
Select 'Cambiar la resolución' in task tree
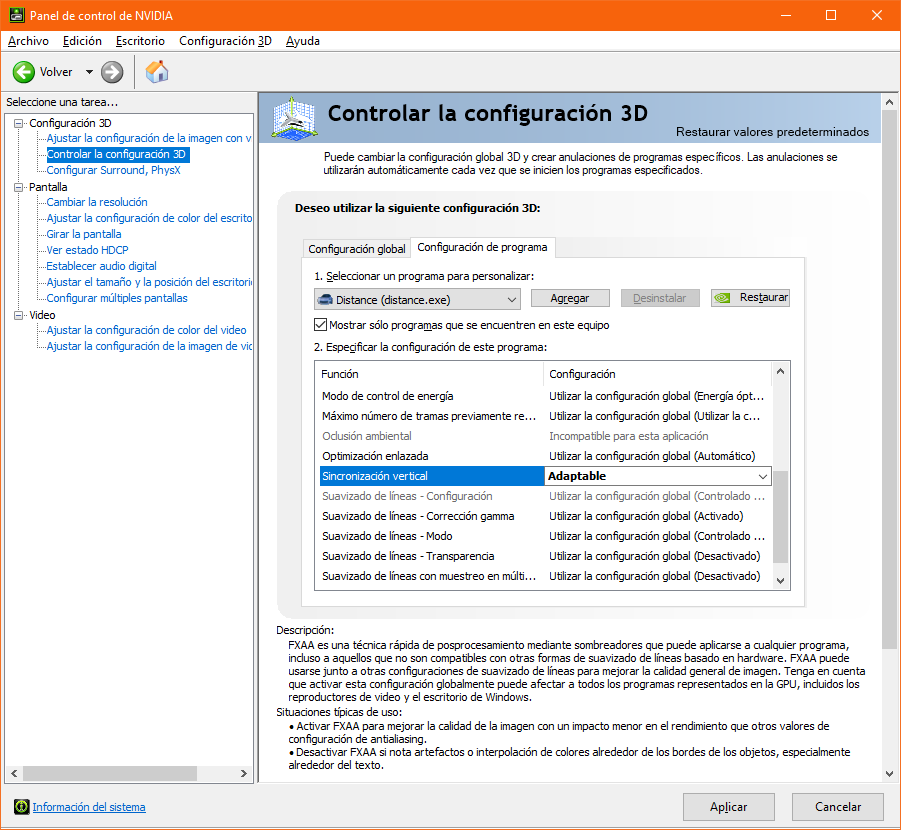click(x=97, y=202)
